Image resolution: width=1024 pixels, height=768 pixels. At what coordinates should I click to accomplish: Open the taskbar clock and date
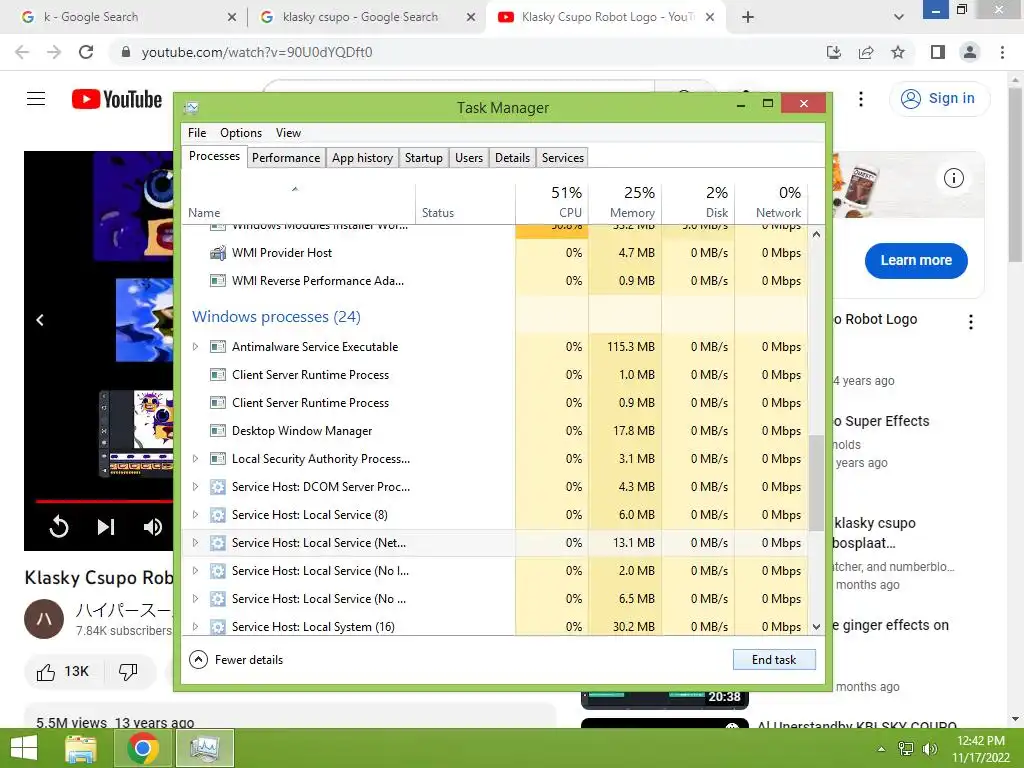[981, 749]
